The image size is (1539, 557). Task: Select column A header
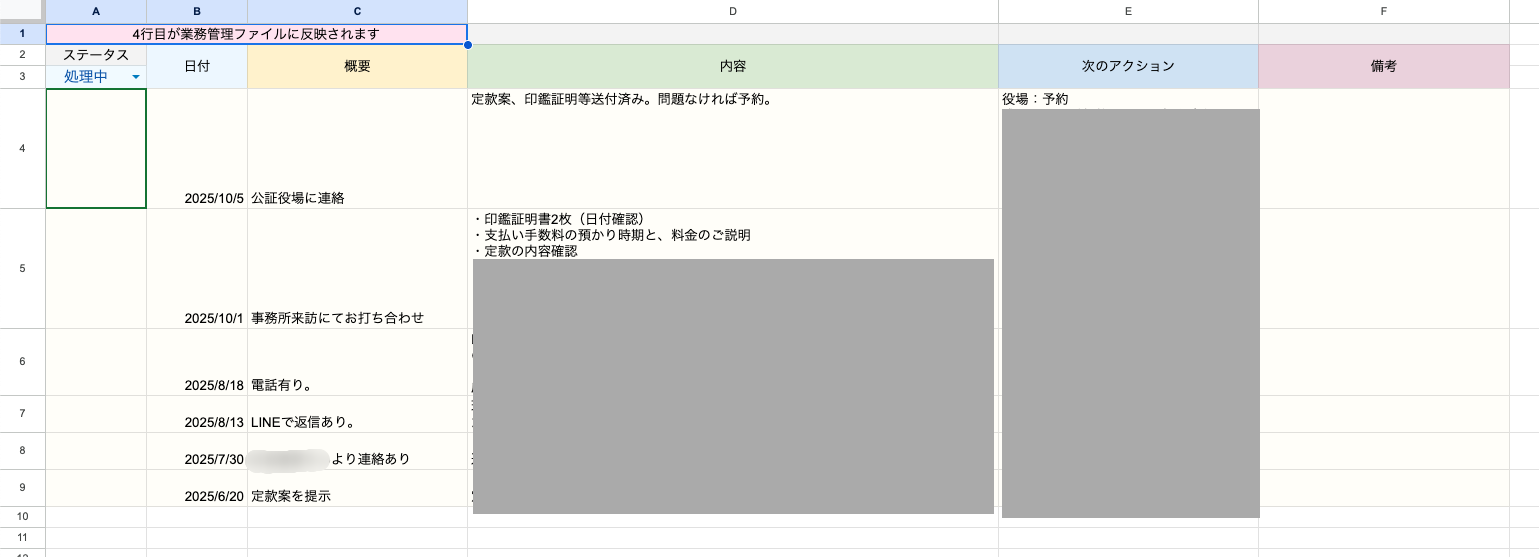(x=96, y=11)
